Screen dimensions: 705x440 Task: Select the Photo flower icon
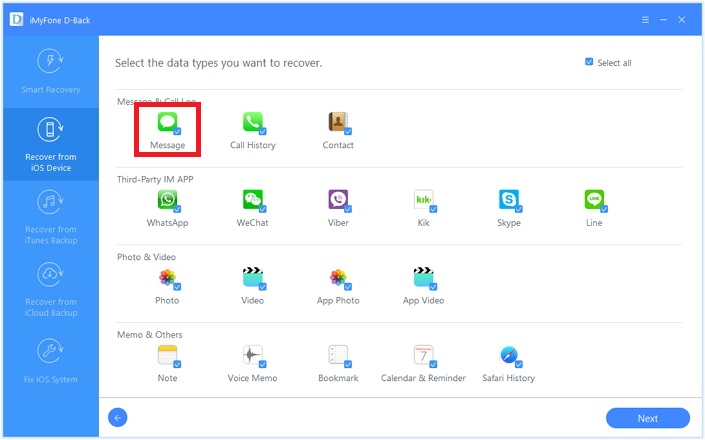(x=167, y=277)
